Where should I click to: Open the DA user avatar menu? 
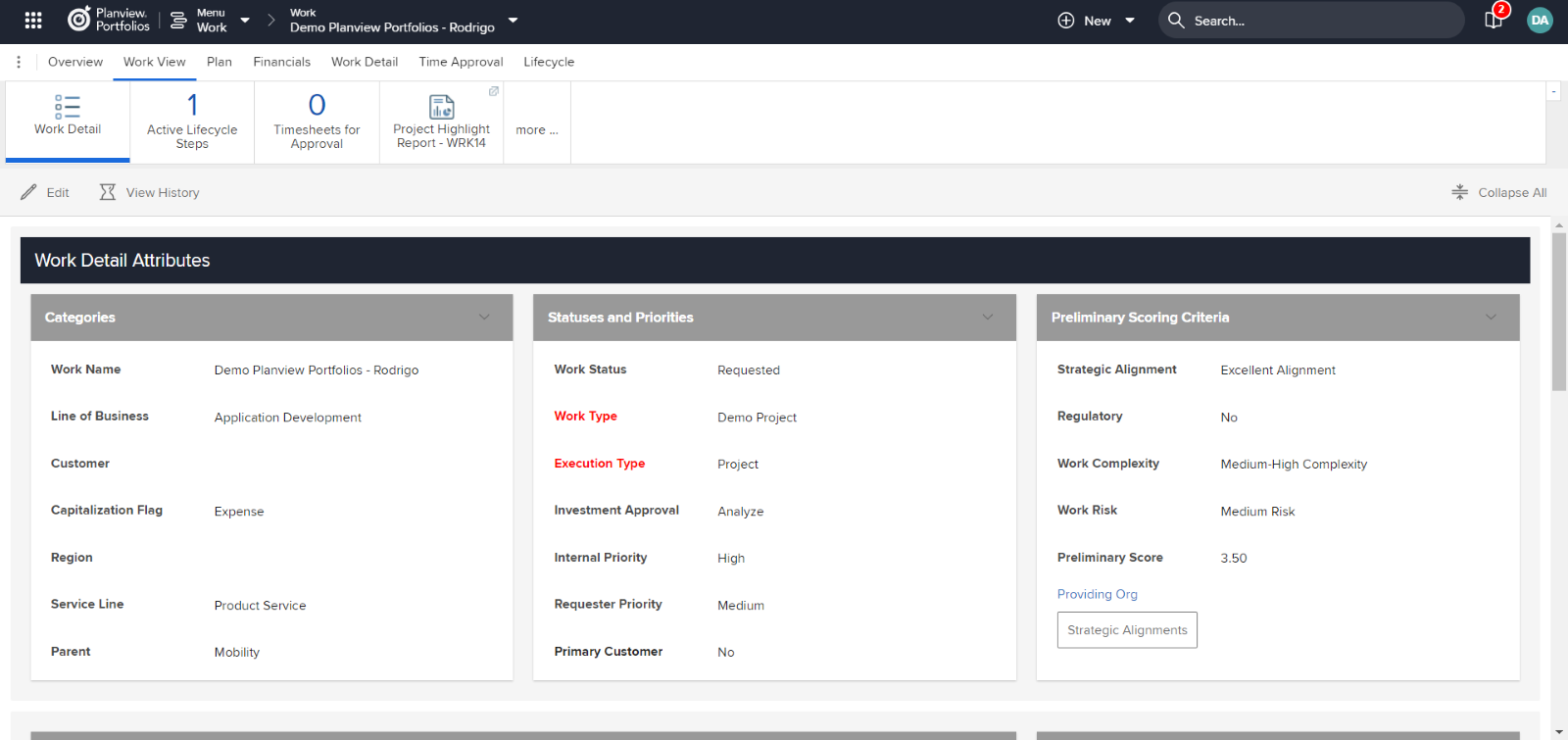[x=1540, y=21]
